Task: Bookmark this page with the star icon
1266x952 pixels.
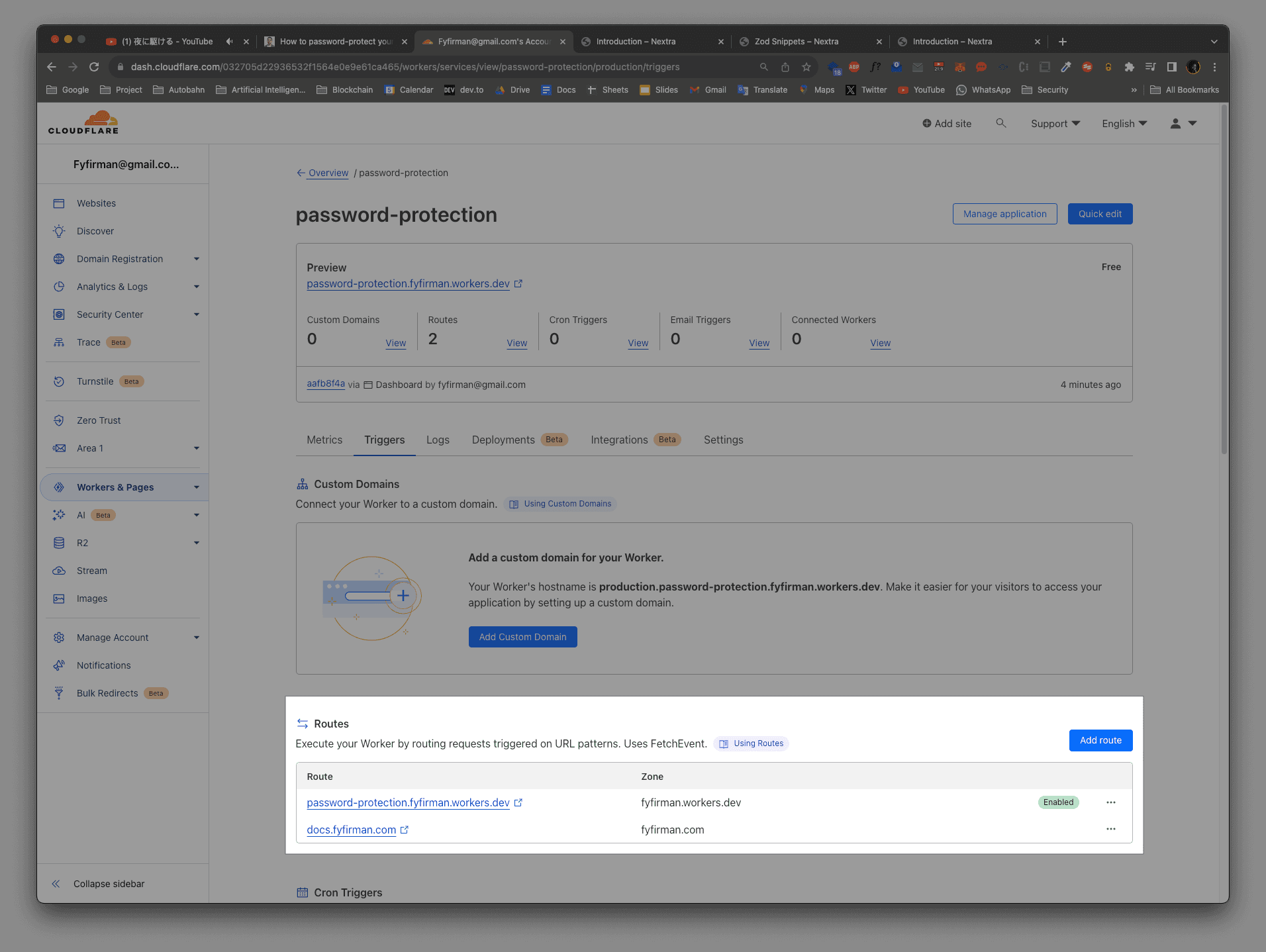Action: coord(806,67)
